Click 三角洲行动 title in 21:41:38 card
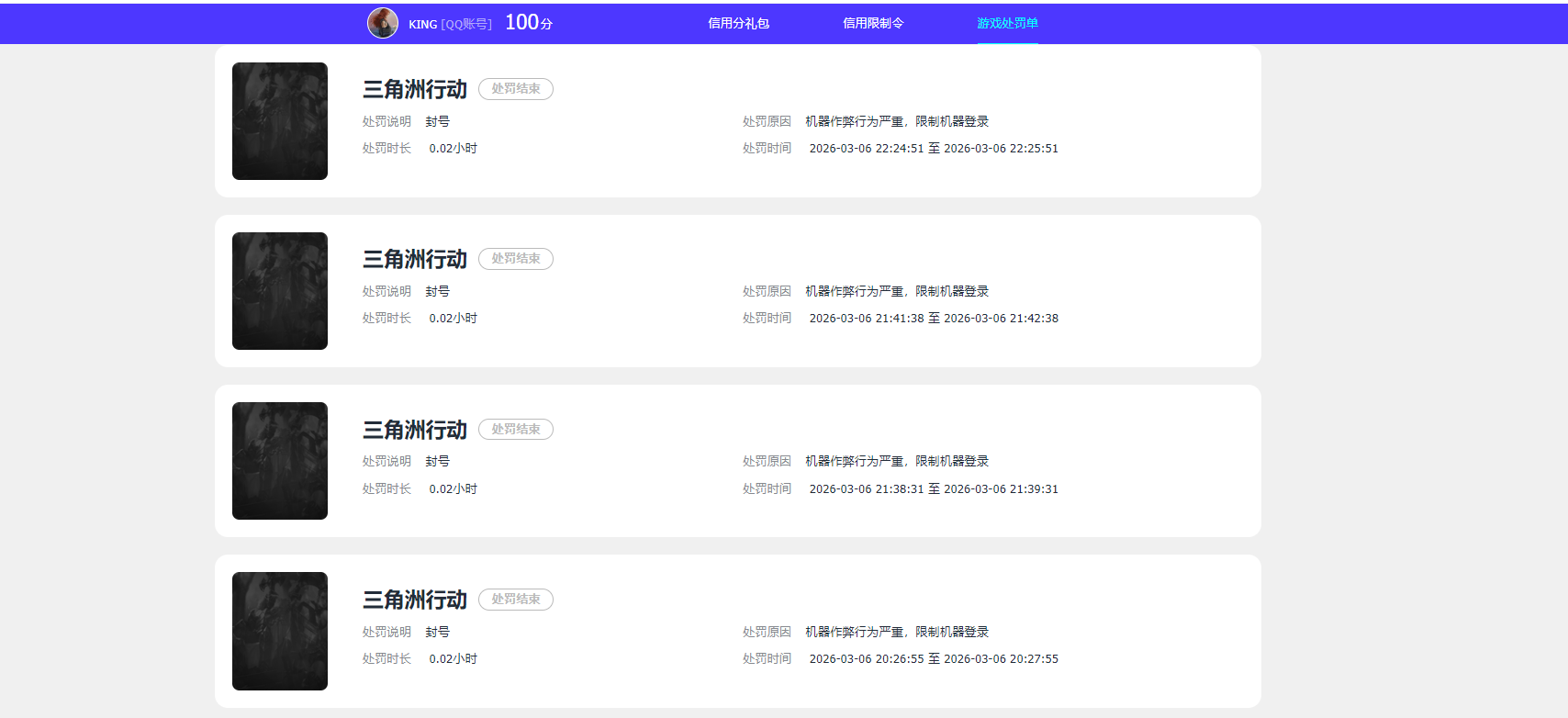 point(415,259)
